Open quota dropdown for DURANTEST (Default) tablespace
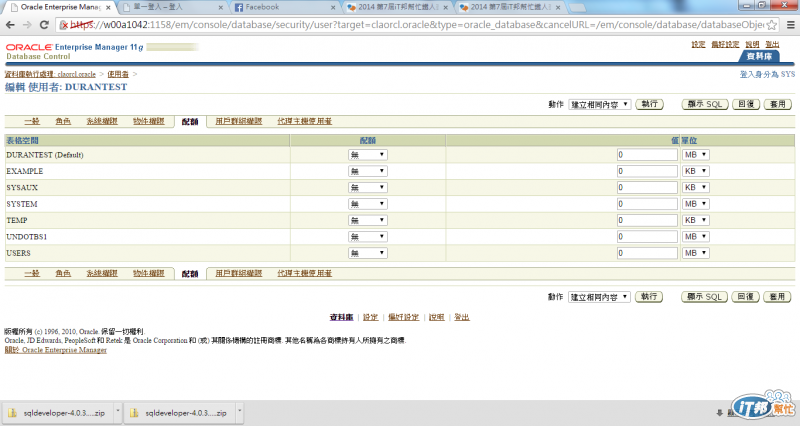This screenshot has width=800, height=426. click(367, 155)
